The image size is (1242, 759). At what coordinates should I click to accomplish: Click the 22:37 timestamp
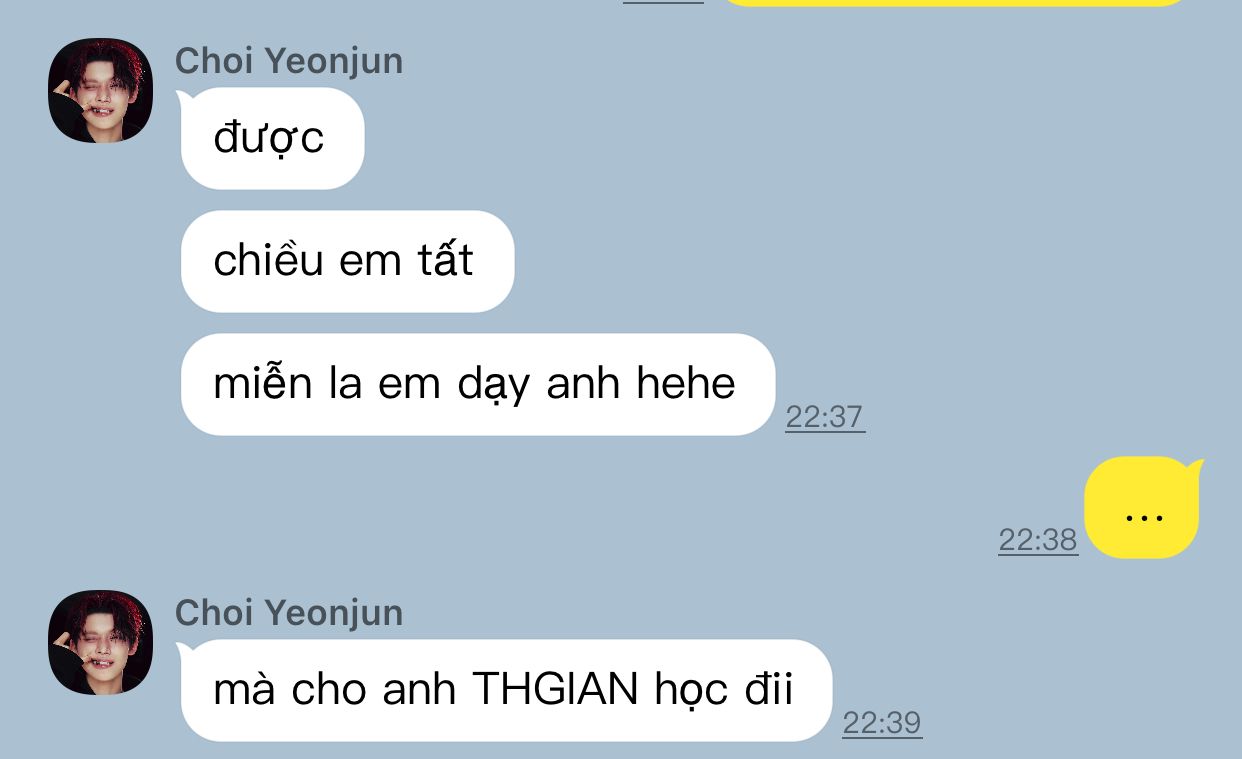tap(825, 417)
